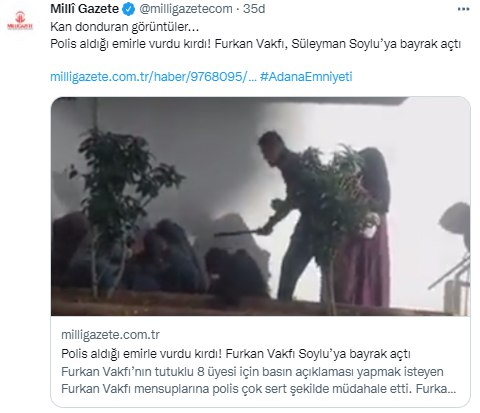Open the #AdanaEmniyeti hashtag
The height and width of the screenshot is (413, 480).
[306, 77]
